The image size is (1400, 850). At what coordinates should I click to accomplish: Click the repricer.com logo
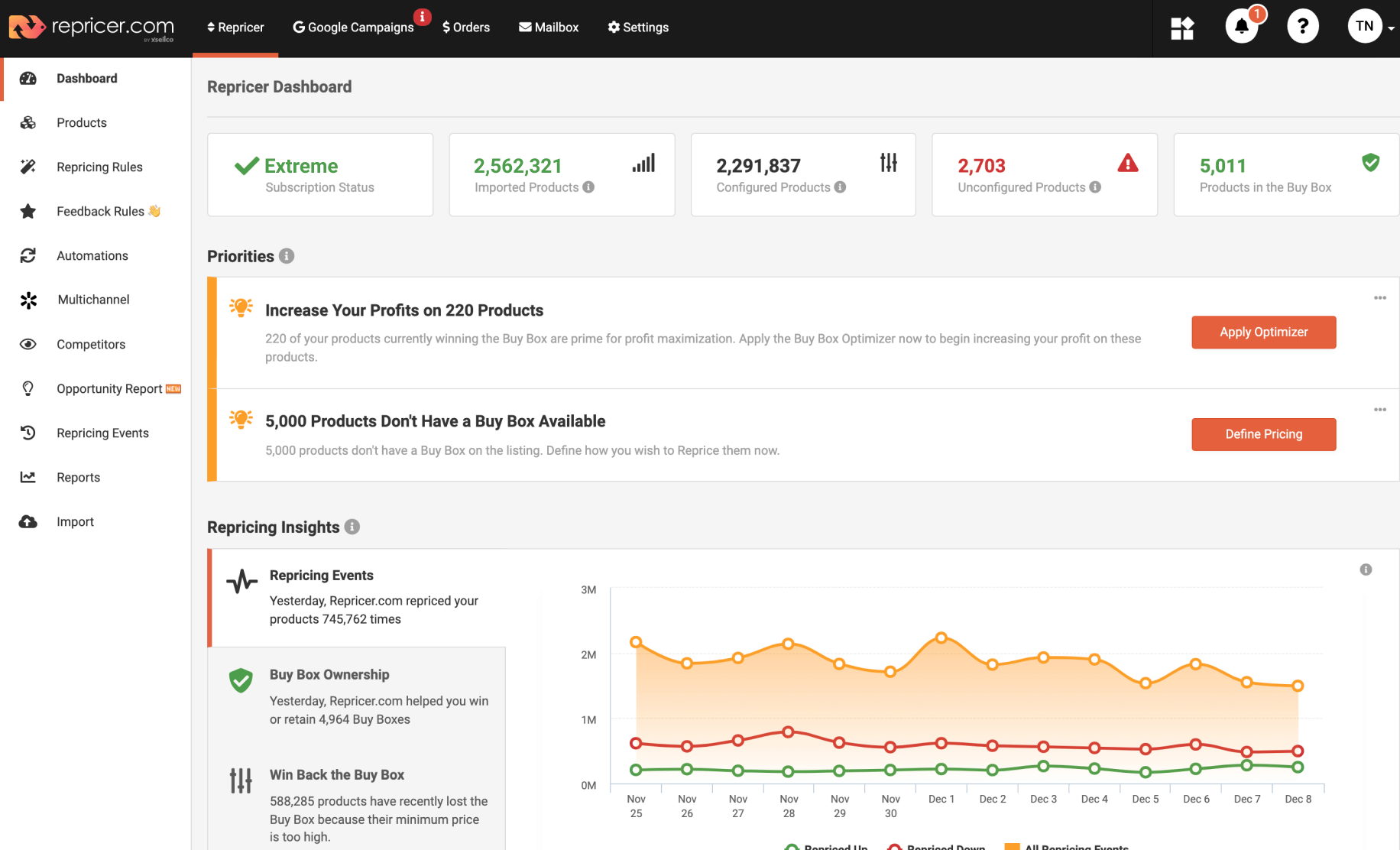[x=91, y=28]
